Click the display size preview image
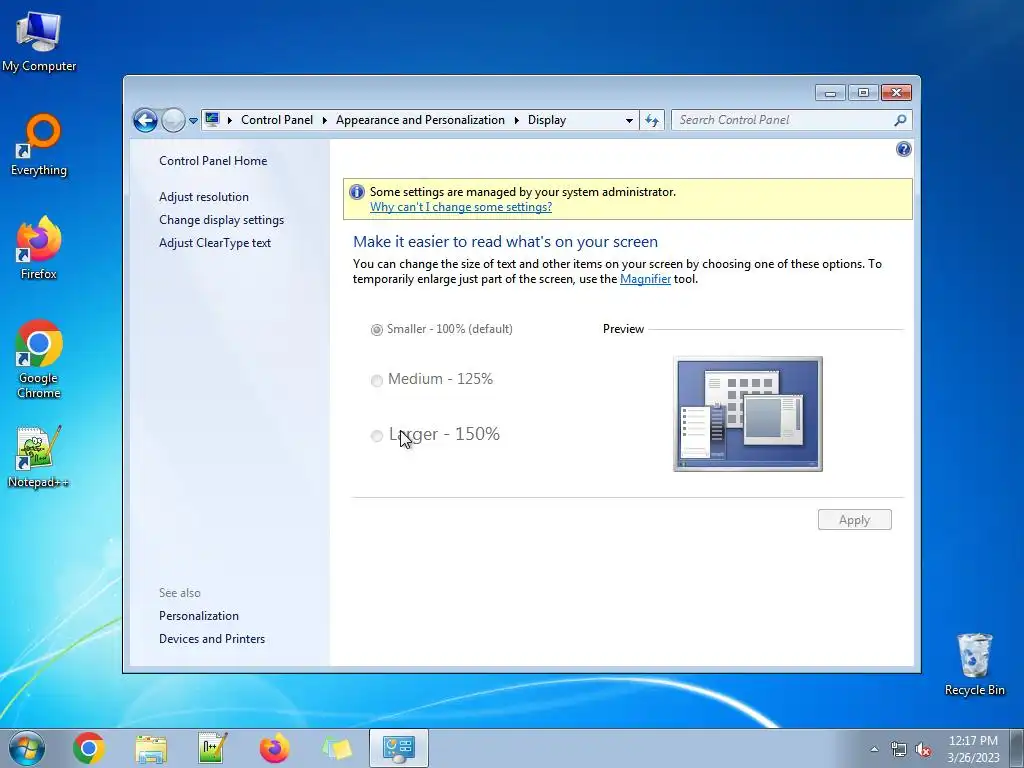This screenshot has width=1024, height=768. point(748,414)
